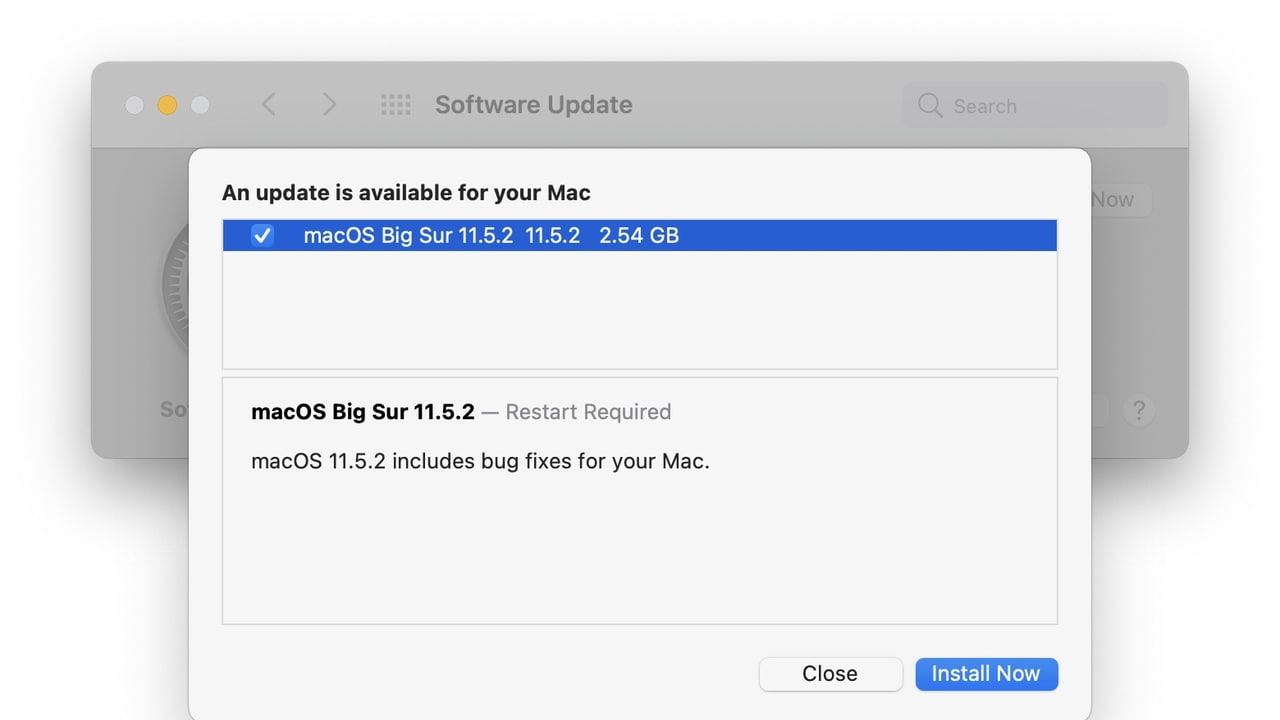Select the highlighted update list row
The image size is (1280, 720).
tap(640, 235)
